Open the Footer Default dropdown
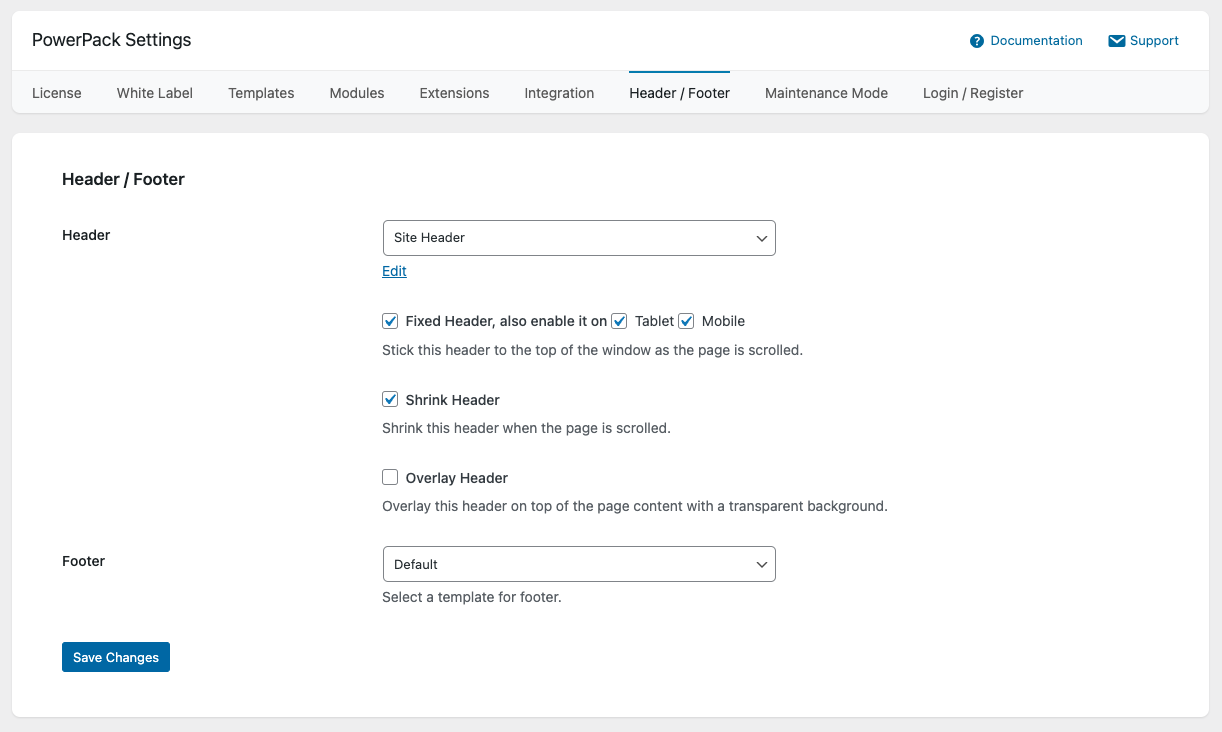The height and width of the screenshot is (732, 1222). point(579,564)
